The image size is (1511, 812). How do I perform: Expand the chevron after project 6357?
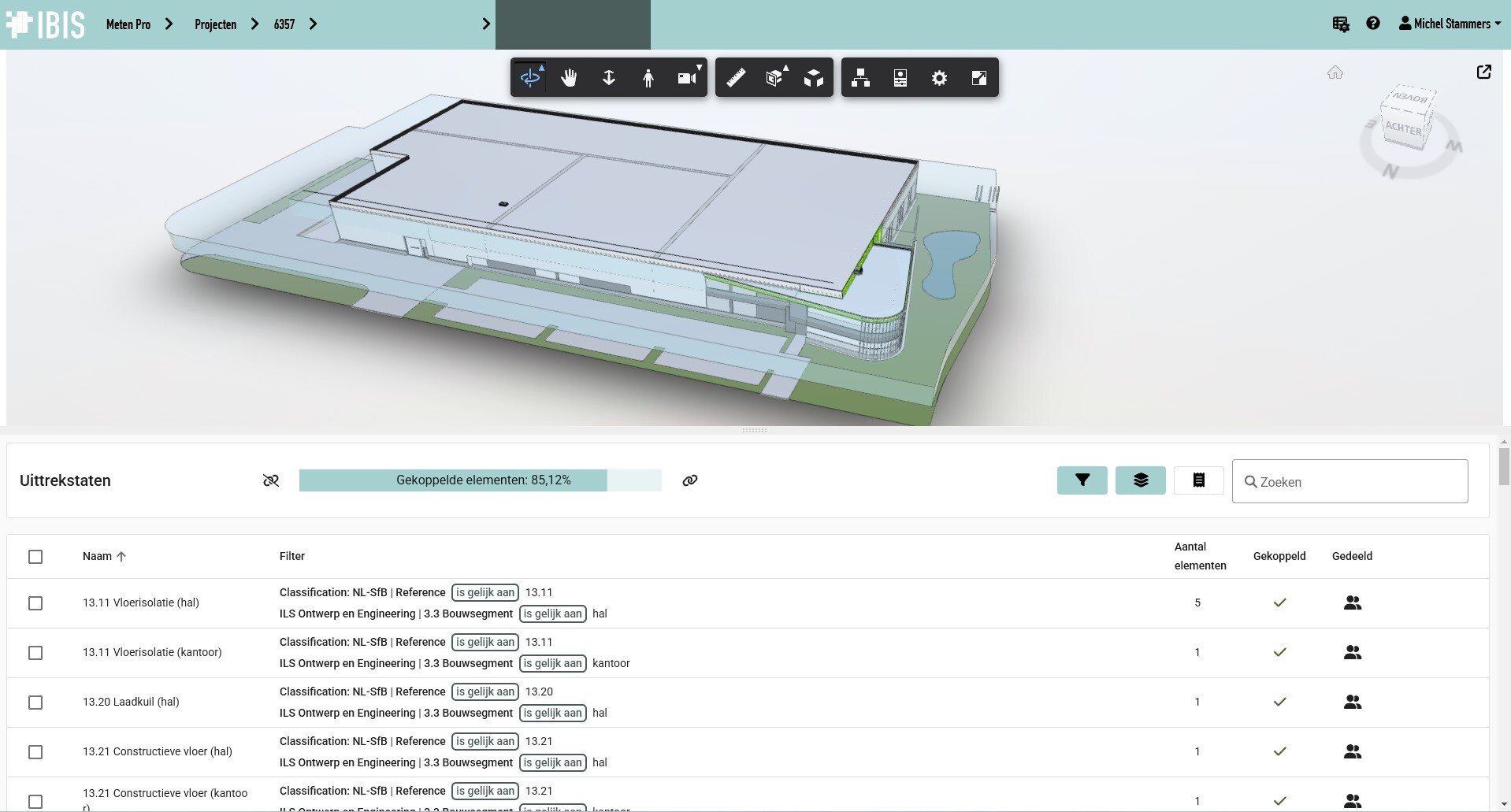pos(314,24)
